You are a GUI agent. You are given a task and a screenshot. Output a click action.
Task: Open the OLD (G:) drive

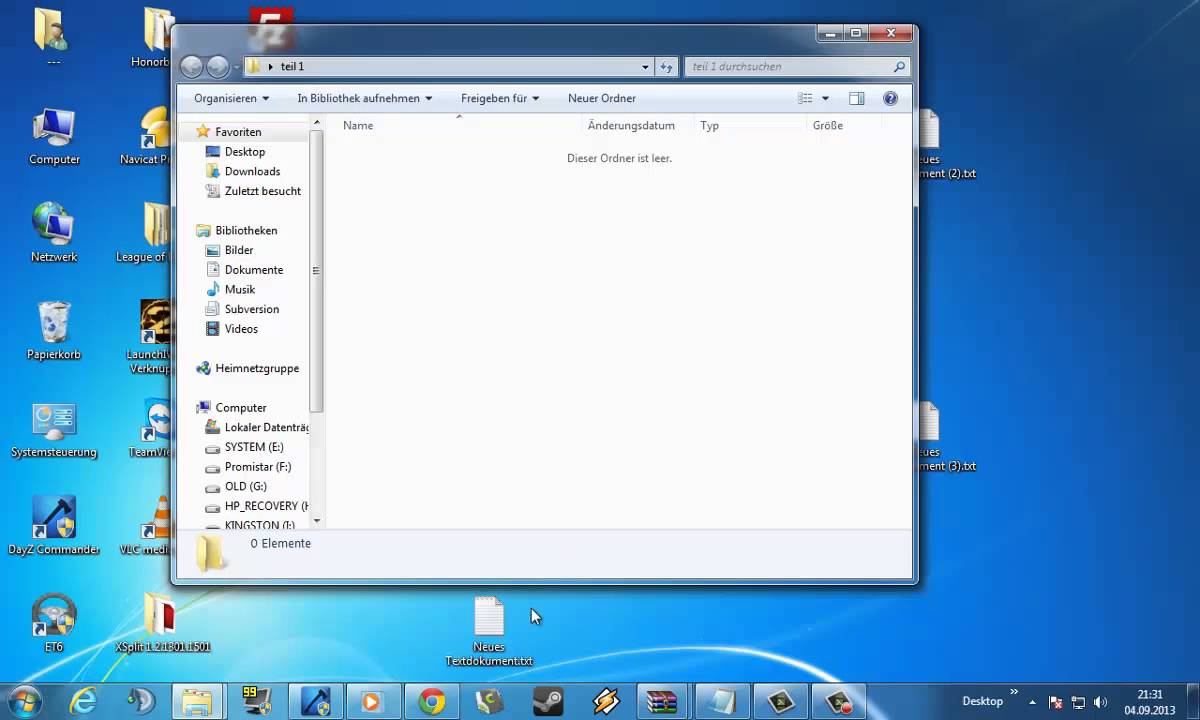coord(245,487)
